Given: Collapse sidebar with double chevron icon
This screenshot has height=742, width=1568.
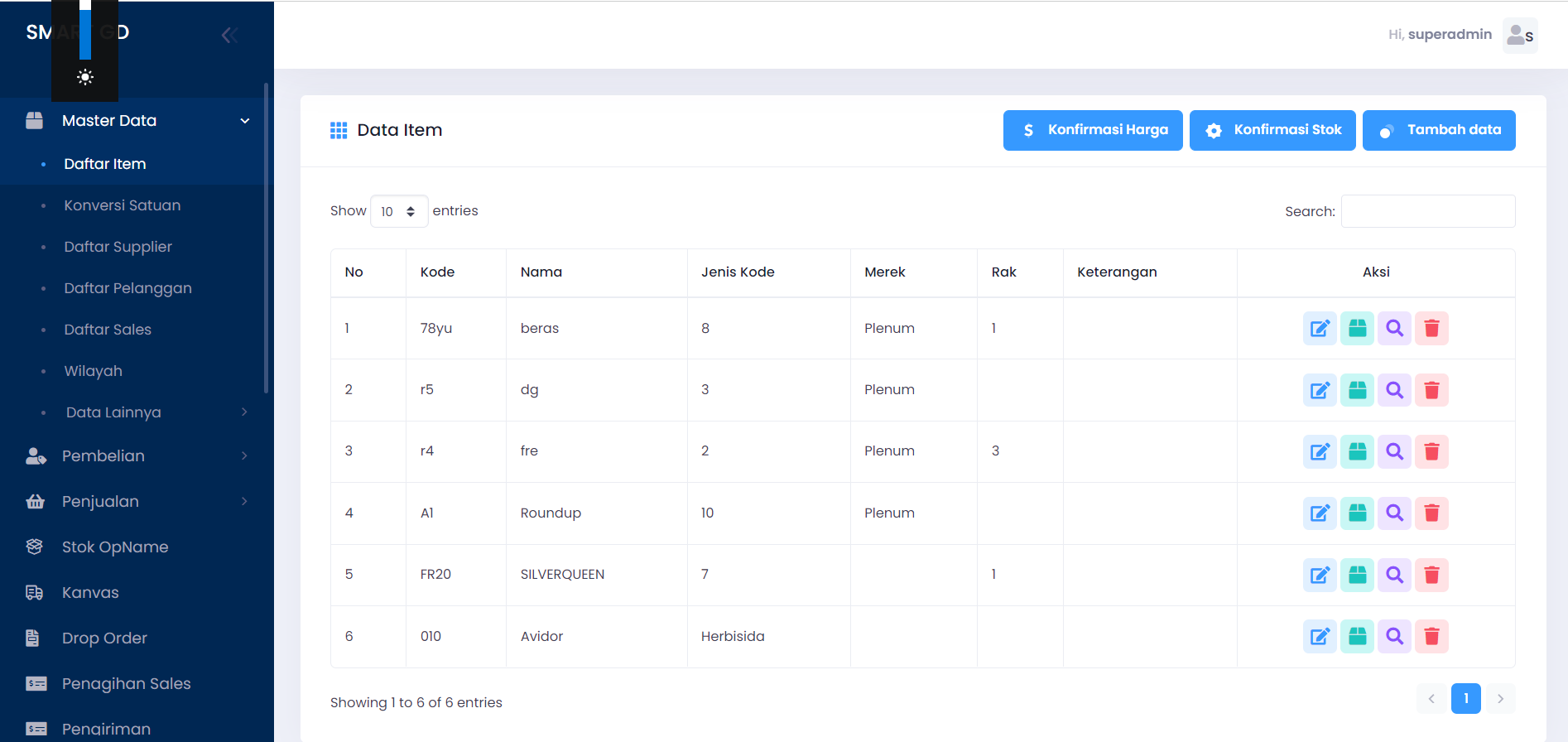Looking at the screenshot, I should 229,35.
